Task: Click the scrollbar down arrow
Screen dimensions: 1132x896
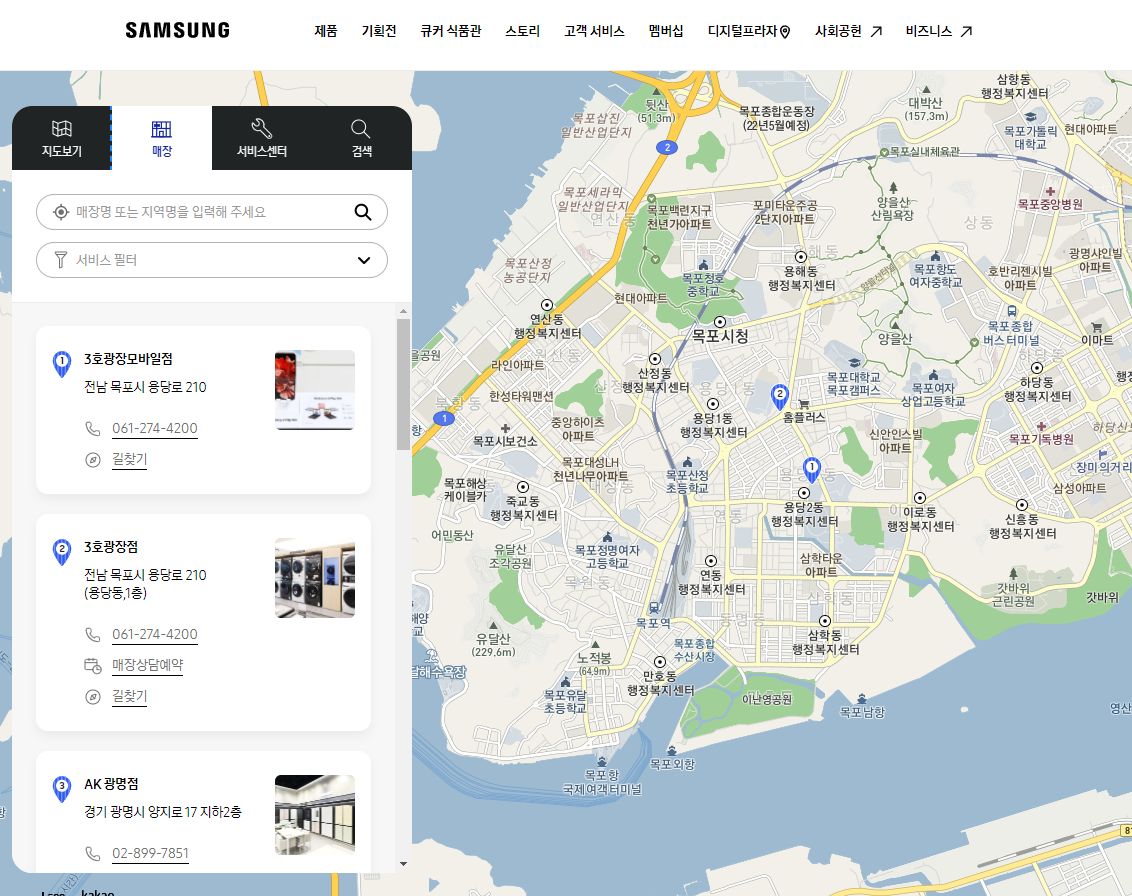Action: point(404,864)
